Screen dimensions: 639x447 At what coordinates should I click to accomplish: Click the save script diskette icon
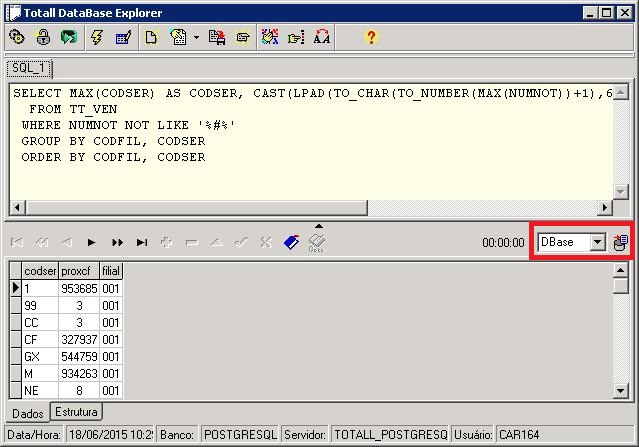[217, 37]
